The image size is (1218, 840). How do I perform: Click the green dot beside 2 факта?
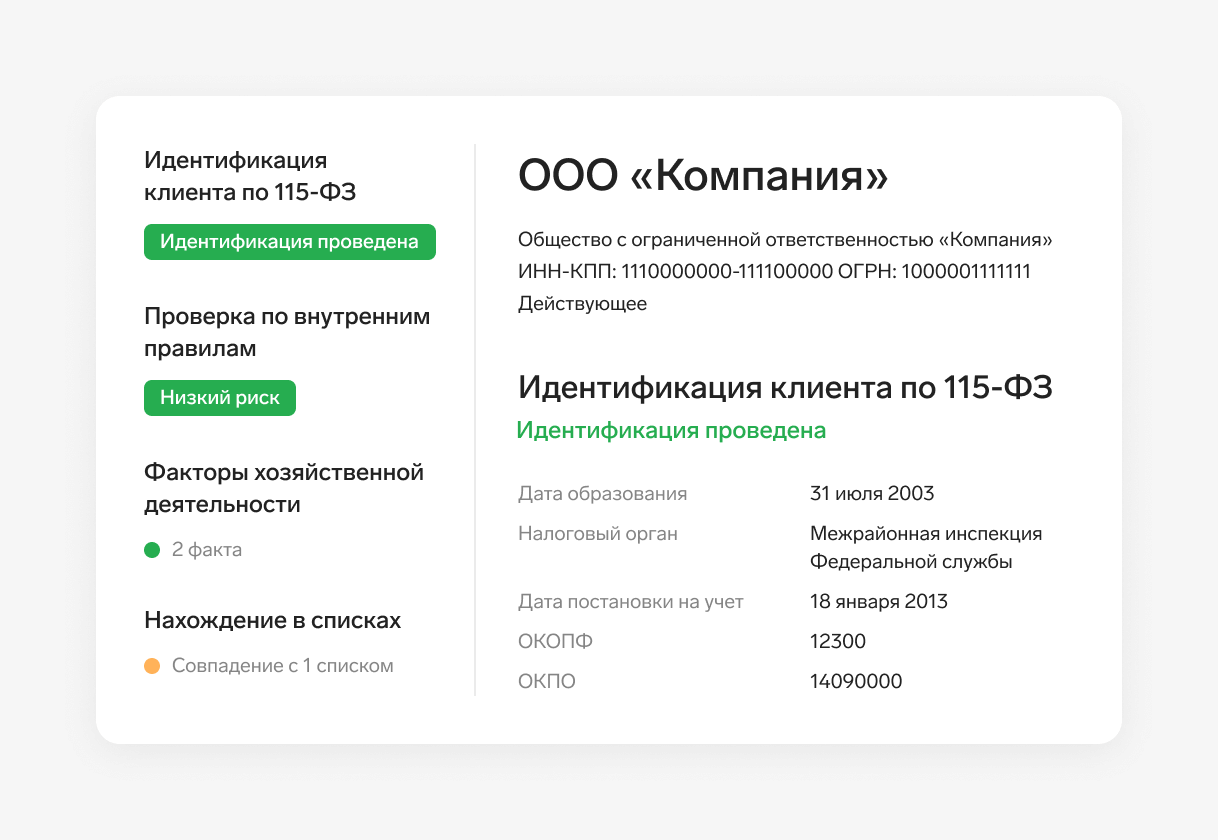[x=152, y=550]
